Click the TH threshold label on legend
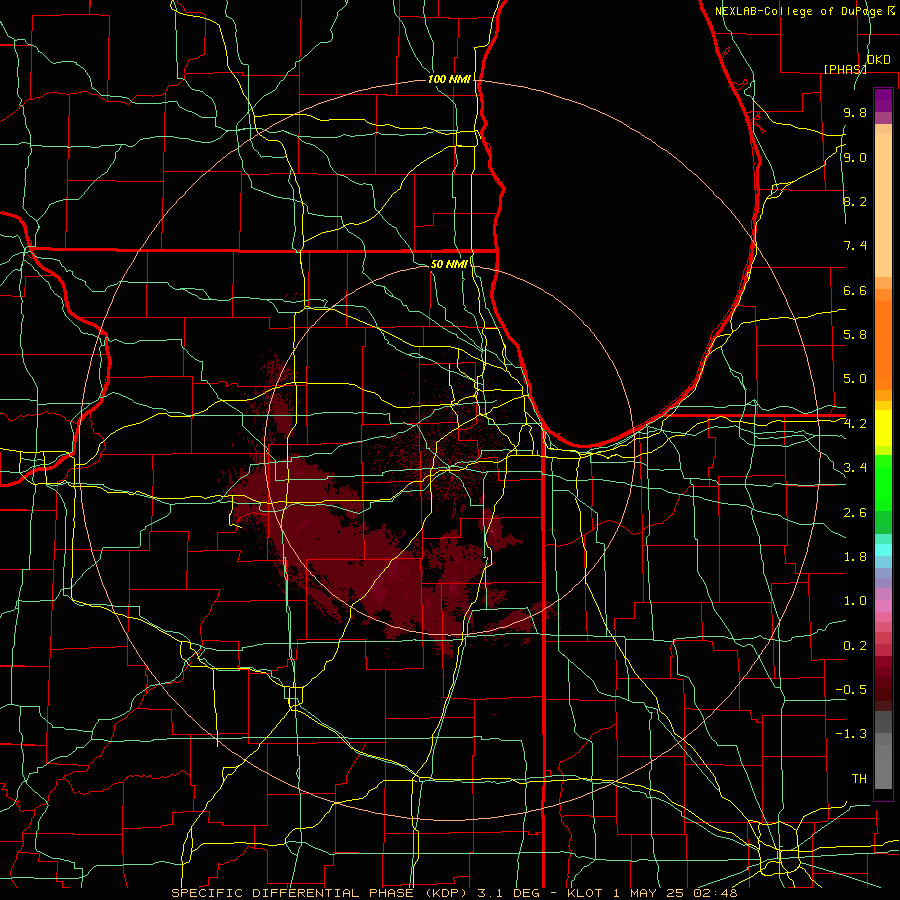This screenshot has height=900, width=900. 859,779
